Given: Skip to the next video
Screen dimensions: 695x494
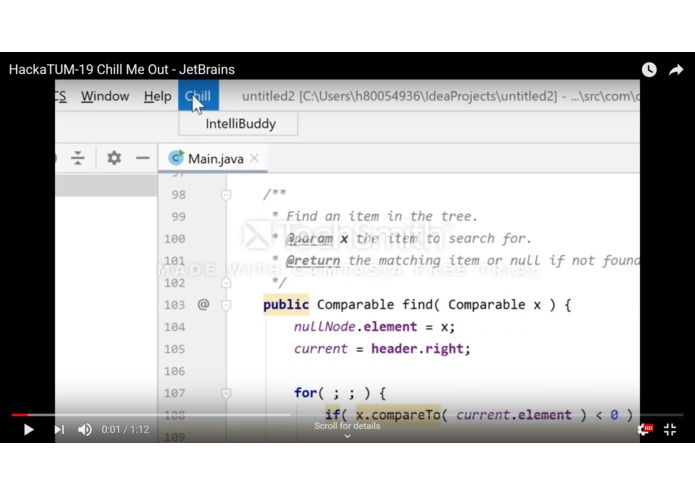Looking at the screenshot, I should (x=59, y=429).
